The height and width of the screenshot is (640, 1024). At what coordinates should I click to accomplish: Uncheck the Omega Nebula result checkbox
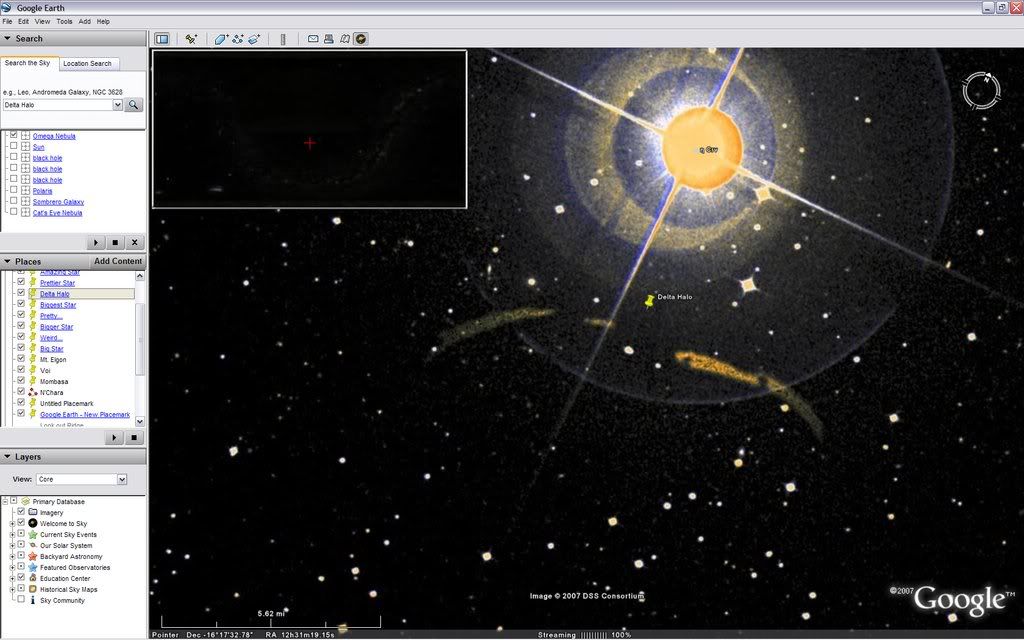point(13,136)
